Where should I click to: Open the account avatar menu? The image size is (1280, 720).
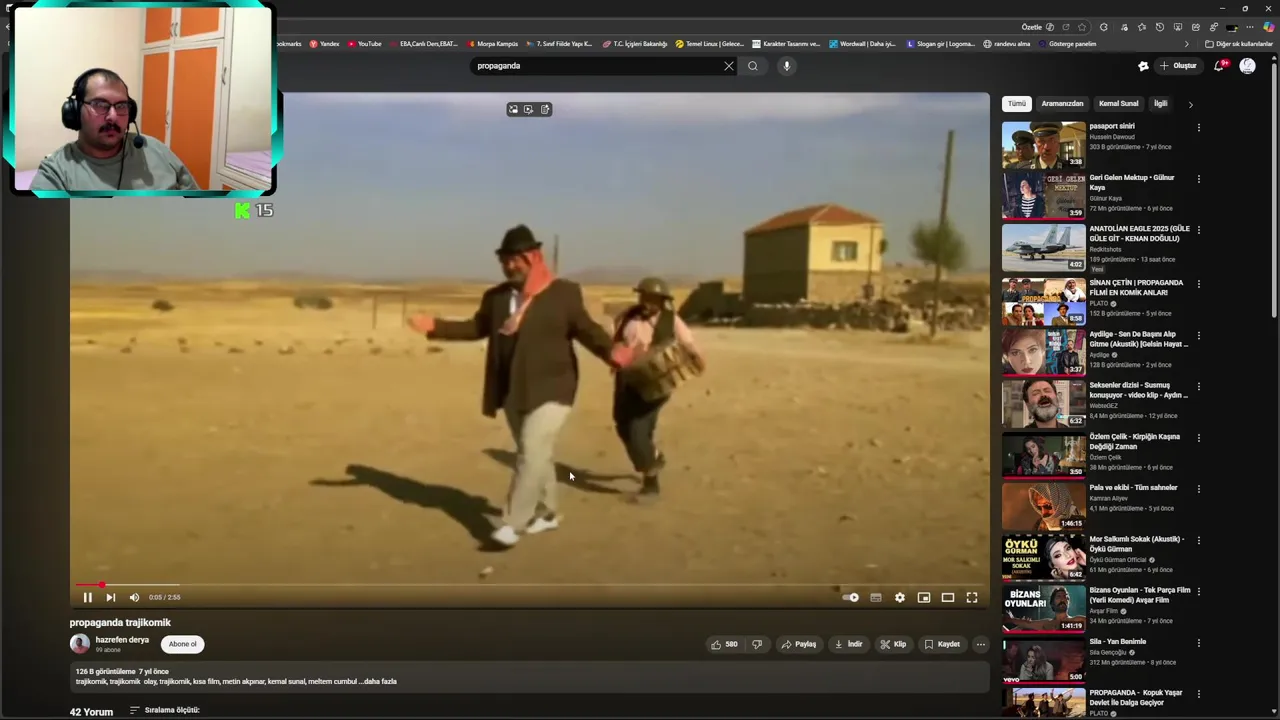[x=1247, y=66]
